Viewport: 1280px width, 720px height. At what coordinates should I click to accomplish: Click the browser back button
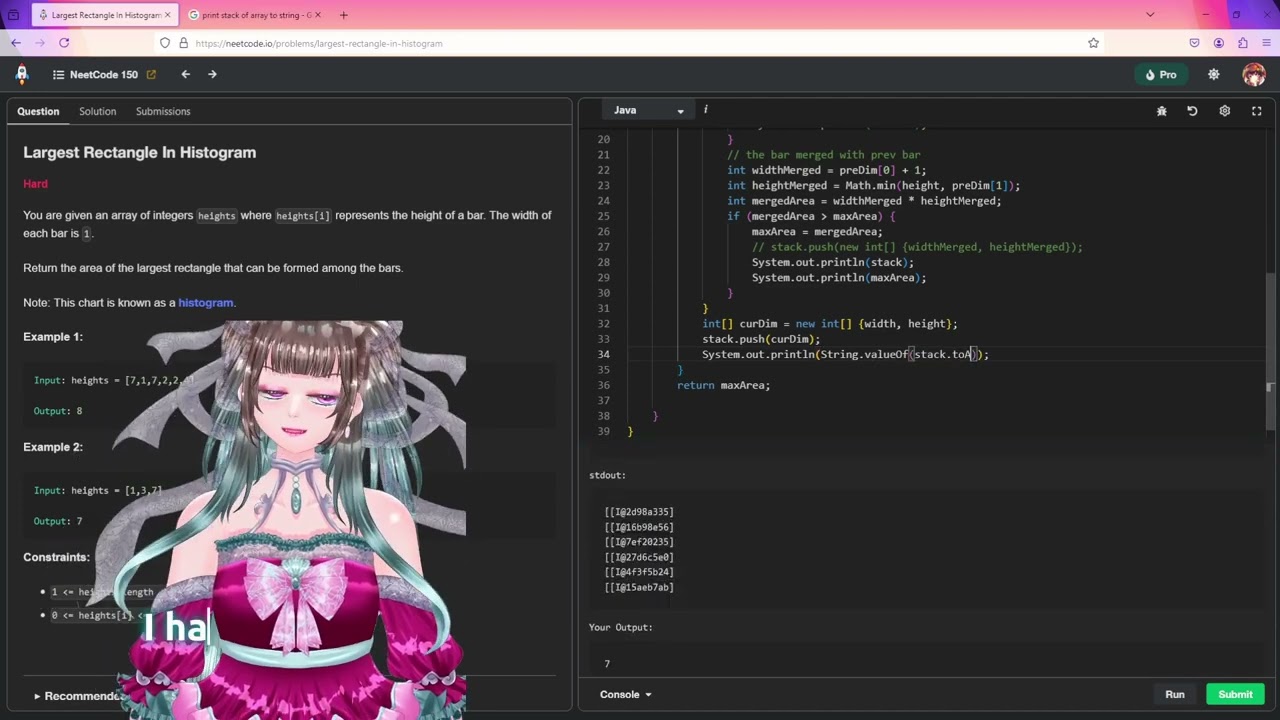[16, 43]
